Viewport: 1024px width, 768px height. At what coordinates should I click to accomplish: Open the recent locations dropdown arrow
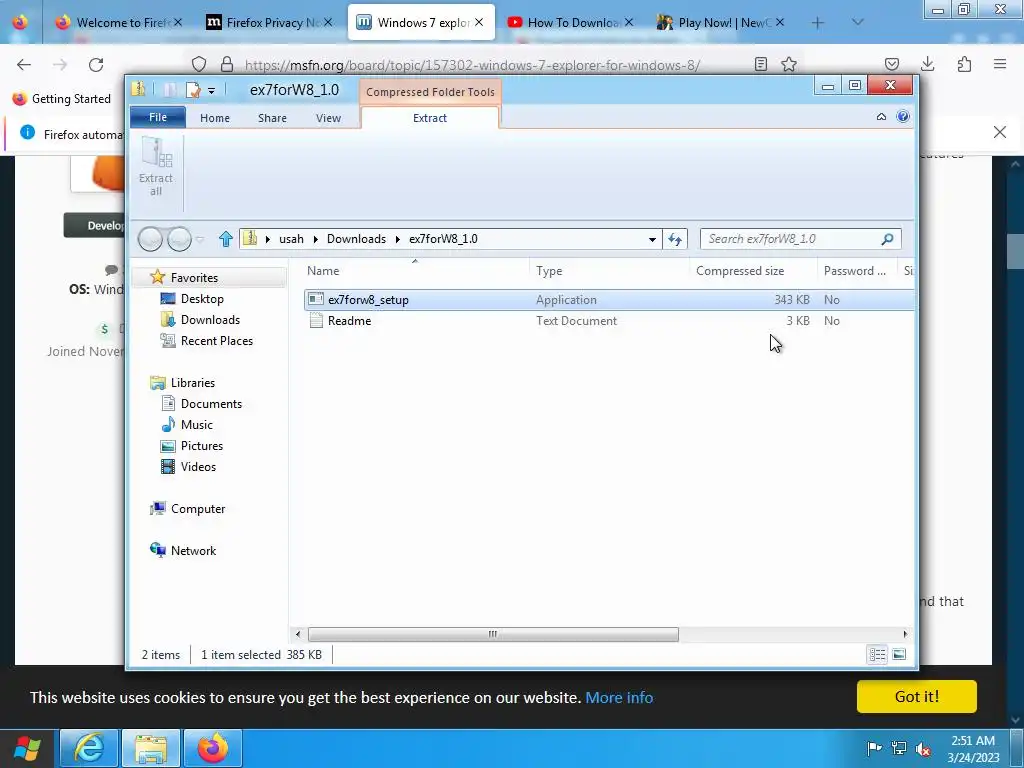[x=200, y=240]
